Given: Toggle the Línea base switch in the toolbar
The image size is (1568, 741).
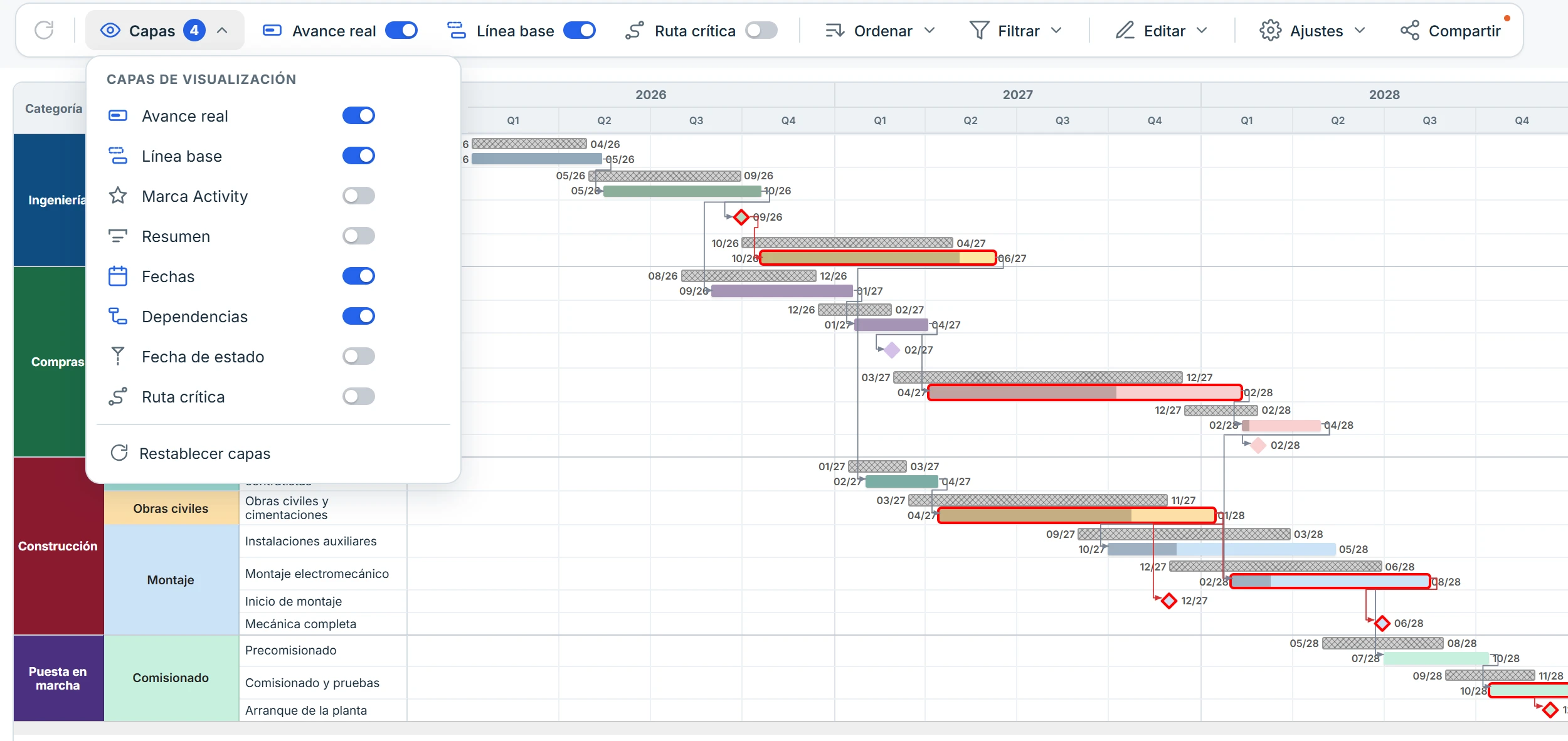Looking at the screenshot, I should coord(580,30).
